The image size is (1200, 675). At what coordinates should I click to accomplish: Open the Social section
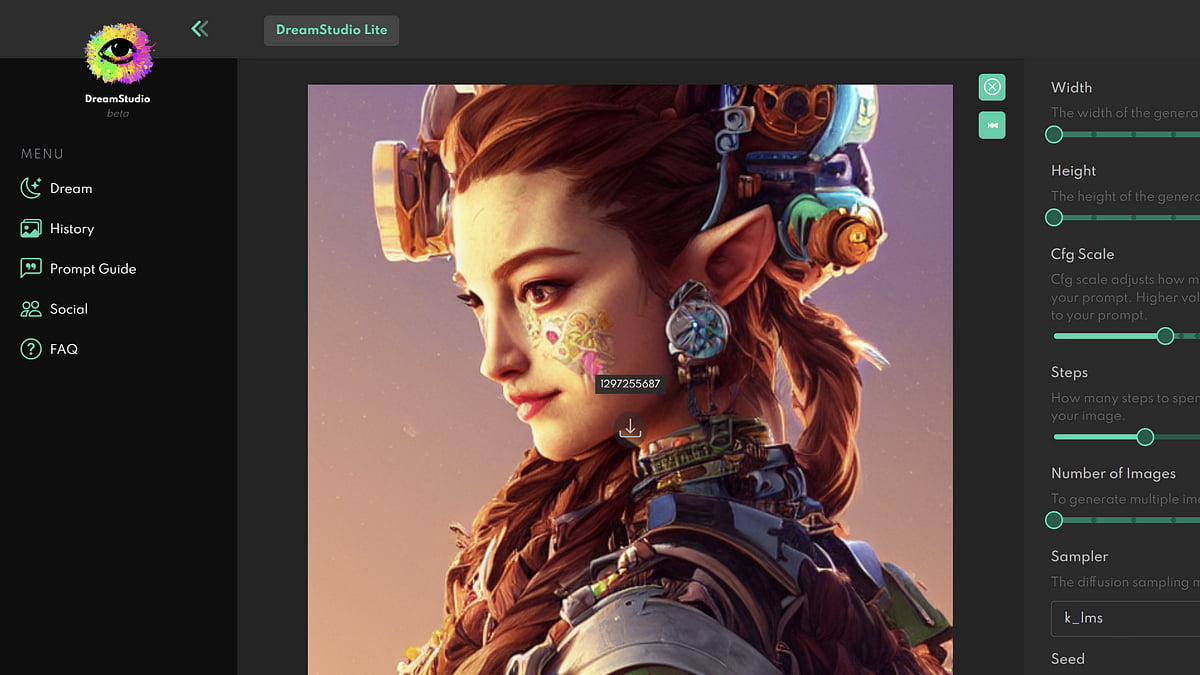(67, 308)
